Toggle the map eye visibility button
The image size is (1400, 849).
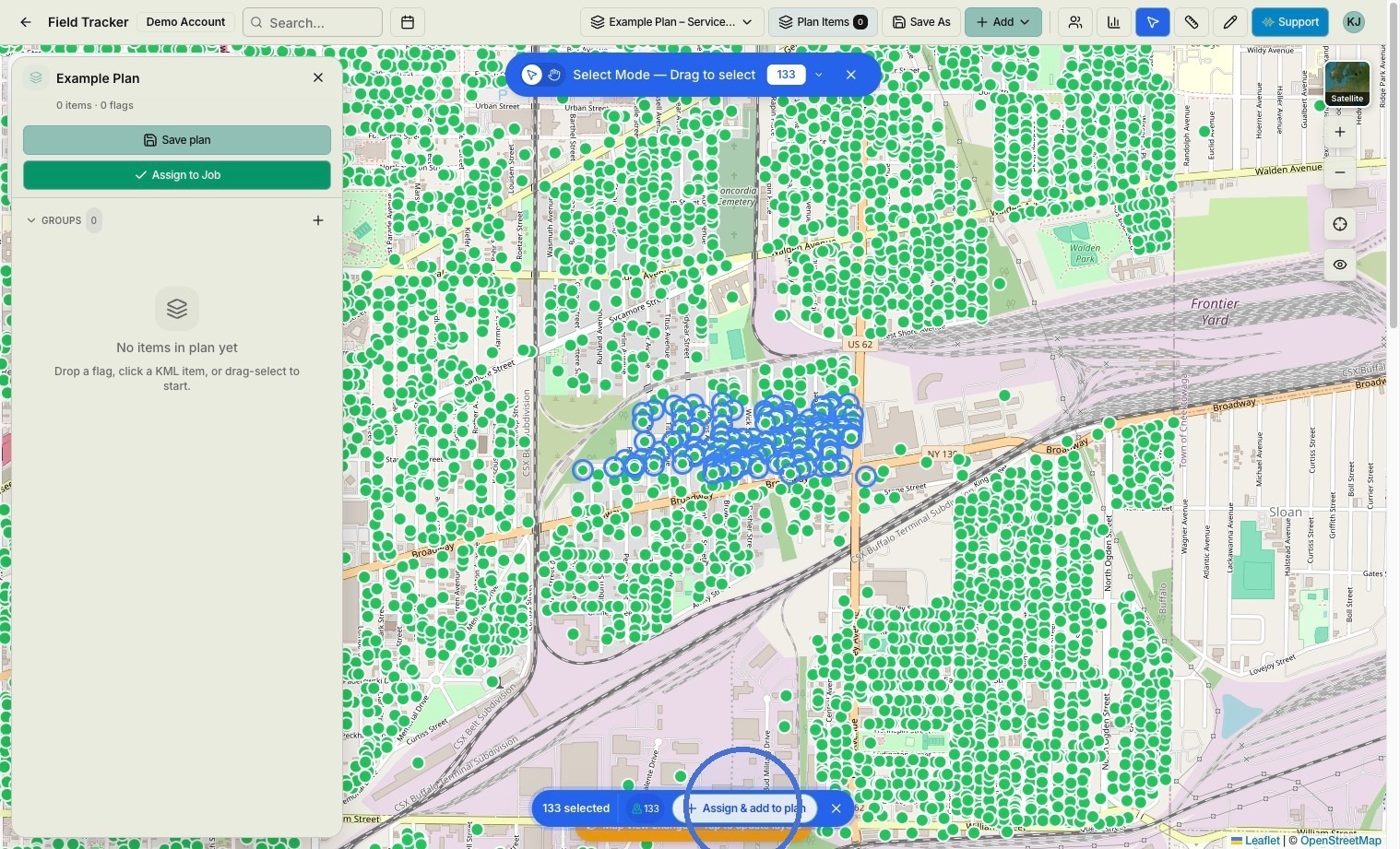1340,265
